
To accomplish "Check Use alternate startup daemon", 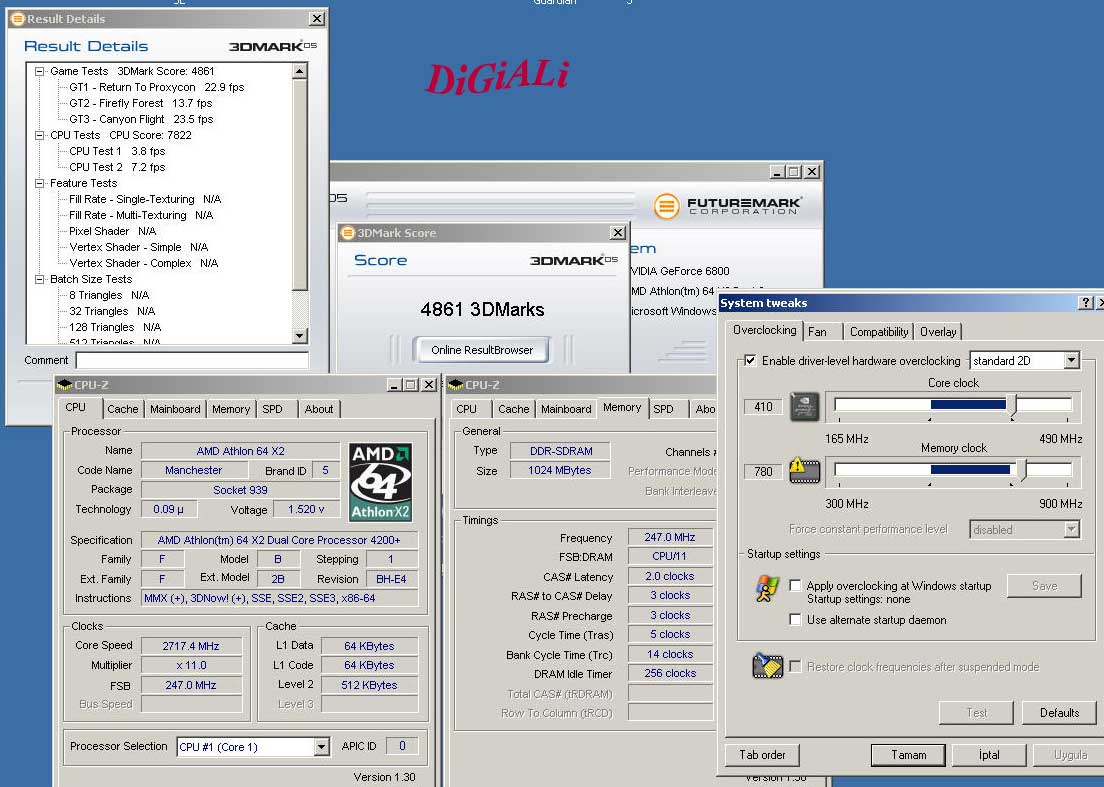I will click(x=795, y=619).
